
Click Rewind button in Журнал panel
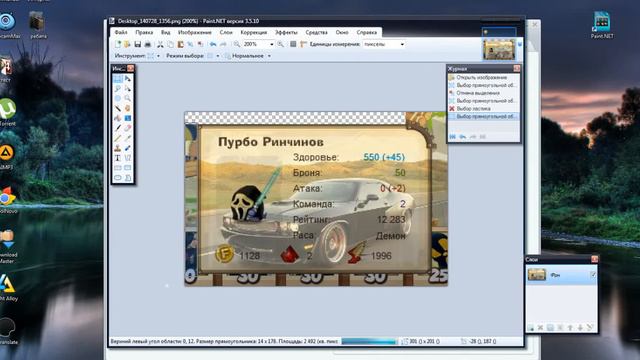coord(453,137)
